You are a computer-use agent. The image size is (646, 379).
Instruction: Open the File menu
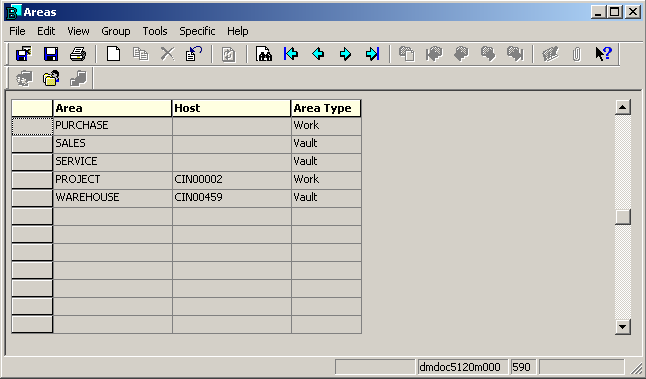tap(17, 31)
